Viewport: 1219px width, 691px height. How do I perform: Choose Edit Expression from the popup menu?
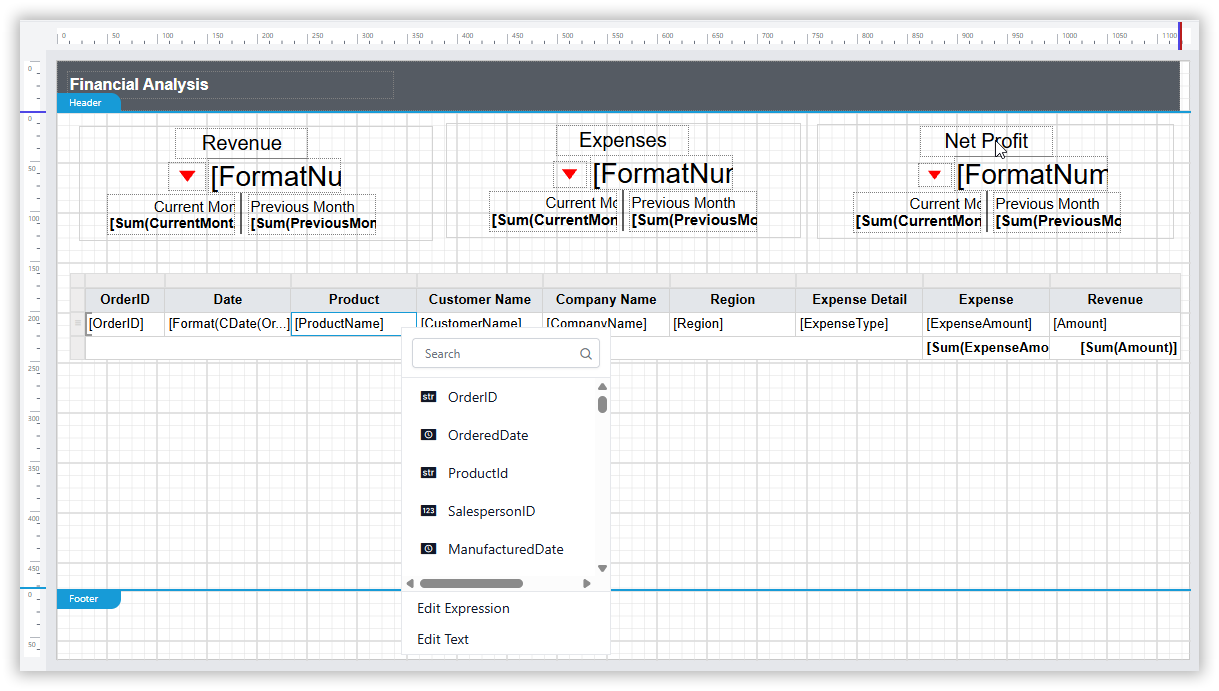click(463, 608)
